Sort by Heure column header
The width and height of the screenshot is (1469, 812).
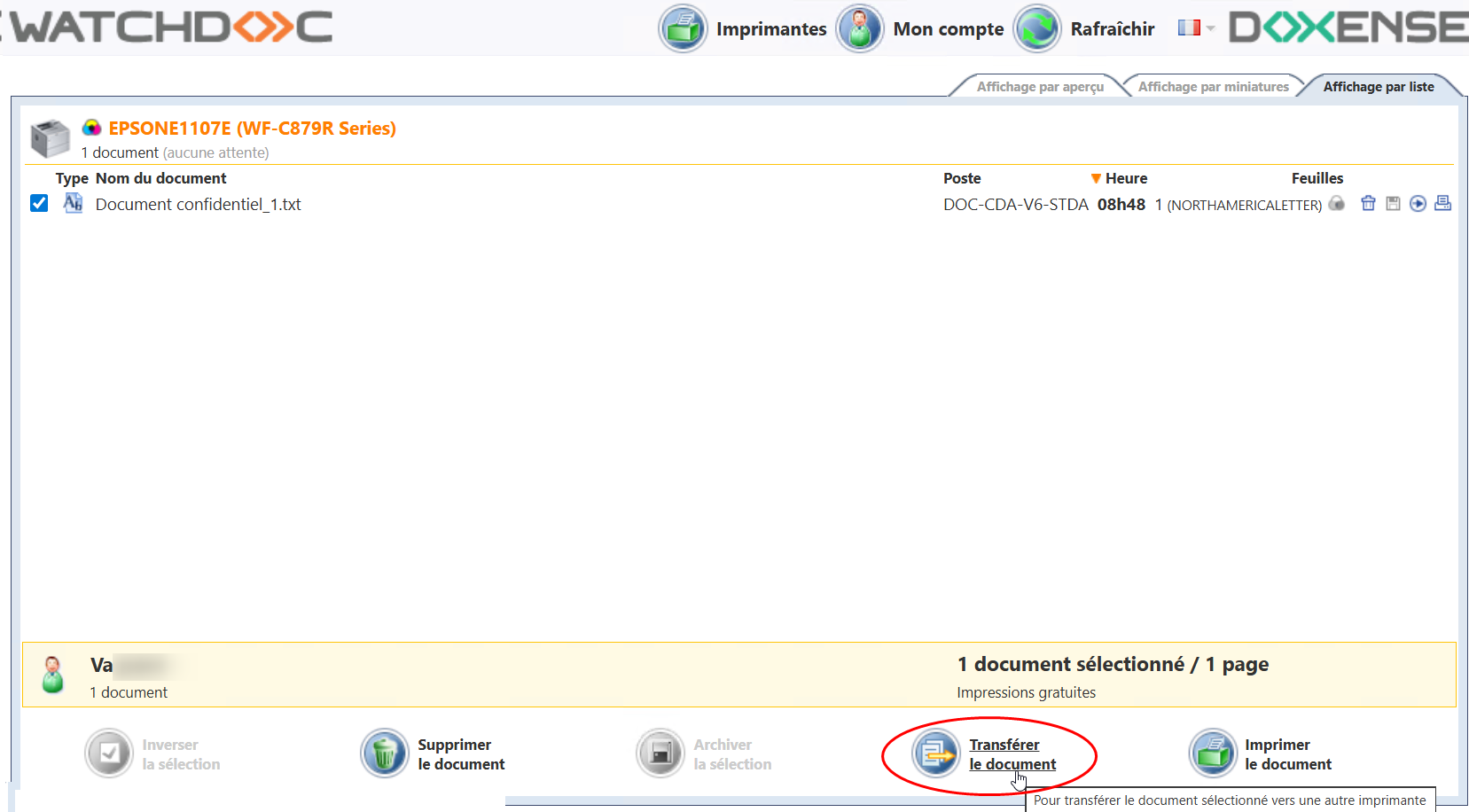coord(1125,178)
